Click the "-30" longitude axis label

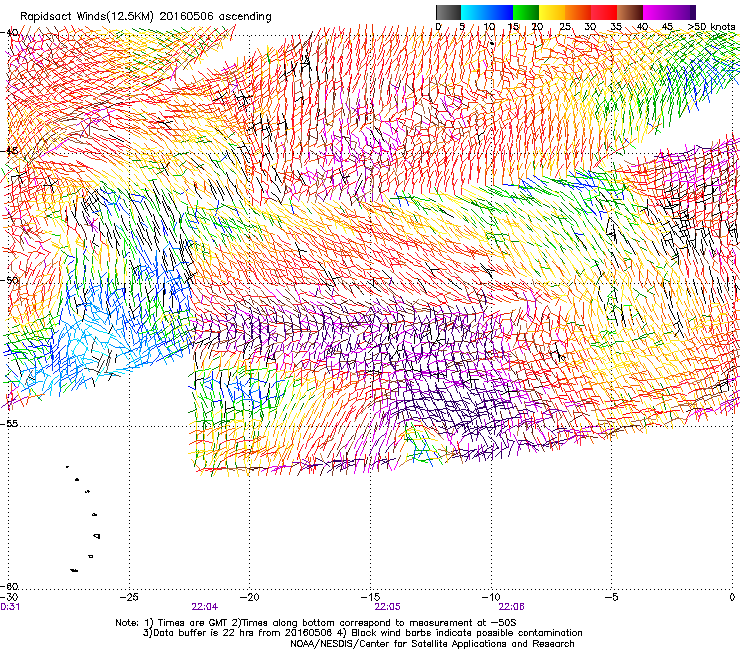9,597
